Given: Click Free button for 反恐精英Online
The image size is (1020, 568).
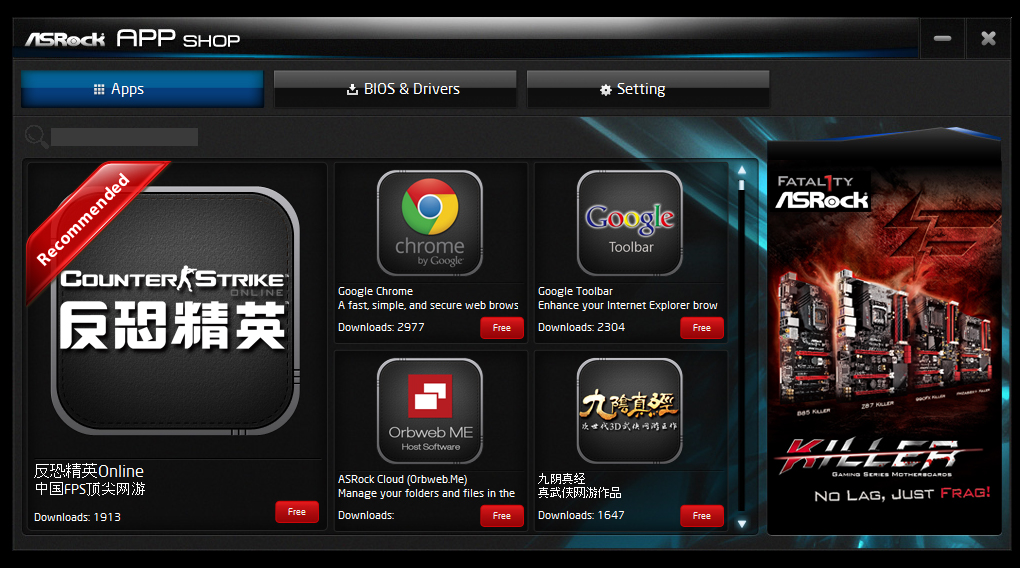Looking at the screenshot, I should [297, 512].
